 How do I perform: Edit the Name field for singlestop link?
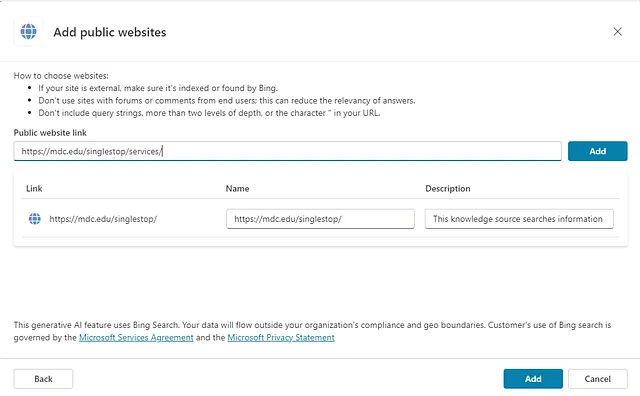click(x=320, y=219)
